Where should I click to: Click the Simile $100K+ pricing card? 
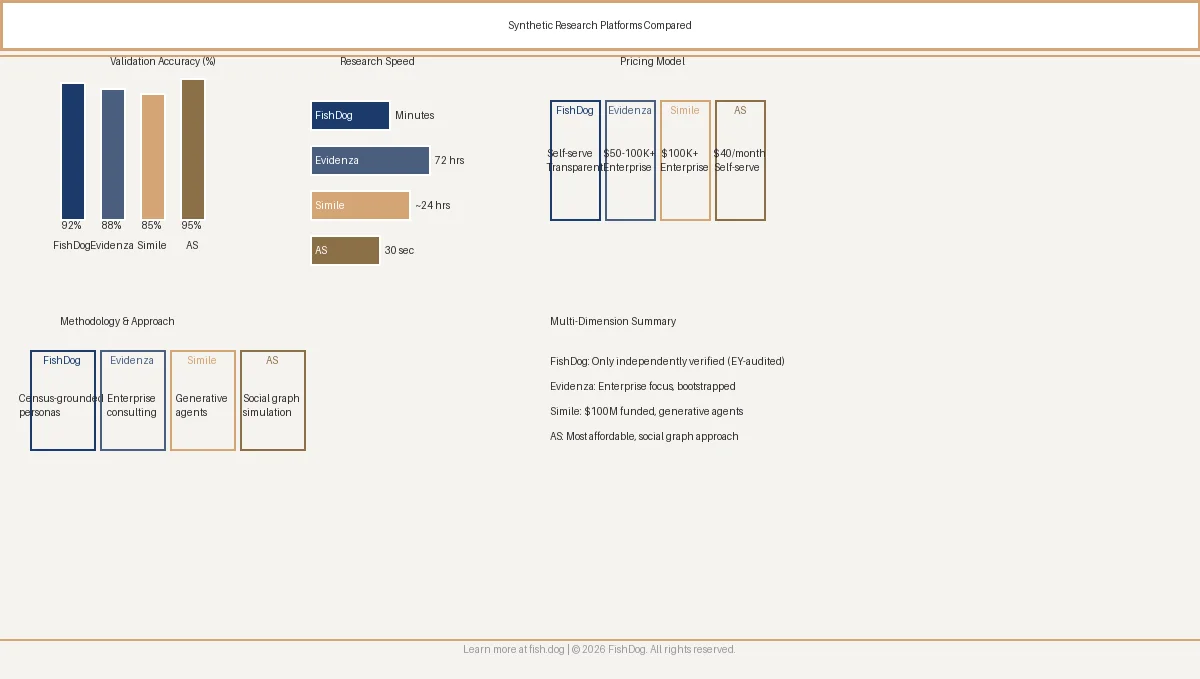click(685, 160)
